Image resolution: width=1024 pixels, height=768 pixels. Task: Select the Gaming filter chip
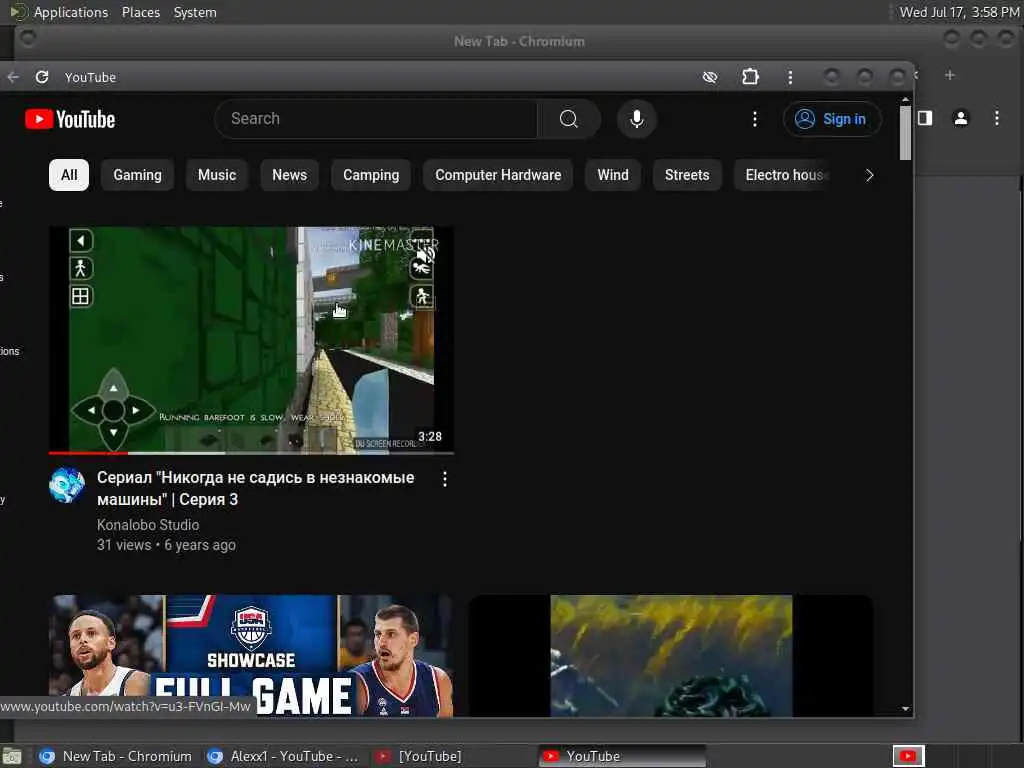[x=137, y=175]
